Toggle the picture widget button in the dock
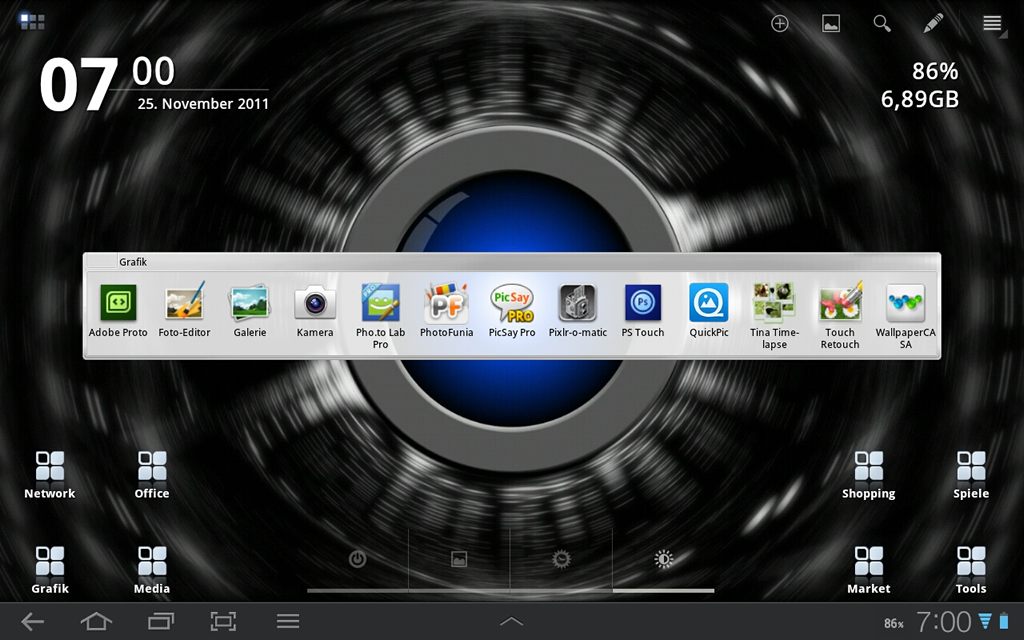 [x=459, y=559]
